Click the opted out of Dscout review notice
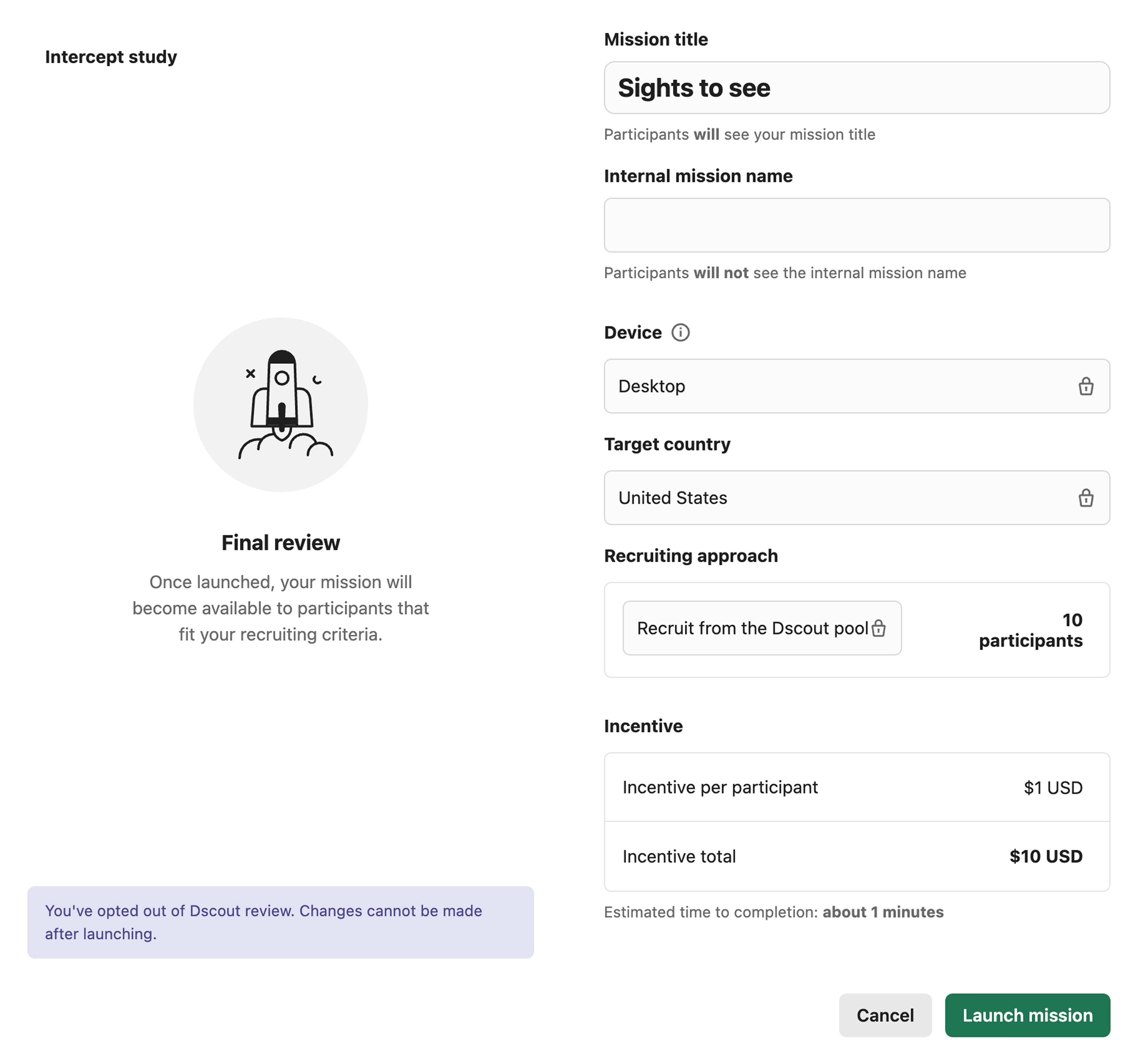The image size is (1138, 1064). pos(280,922)
